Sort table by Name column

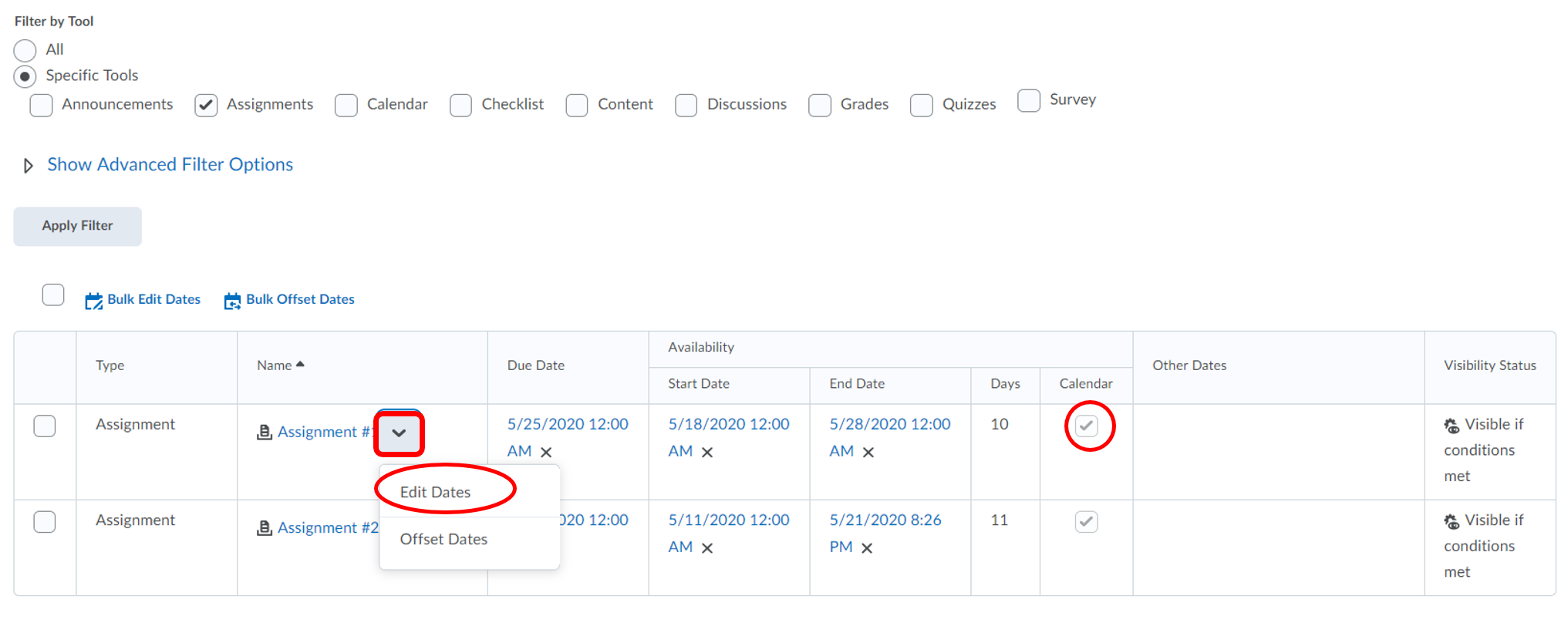pyautogui.click(x=275, y=365)
